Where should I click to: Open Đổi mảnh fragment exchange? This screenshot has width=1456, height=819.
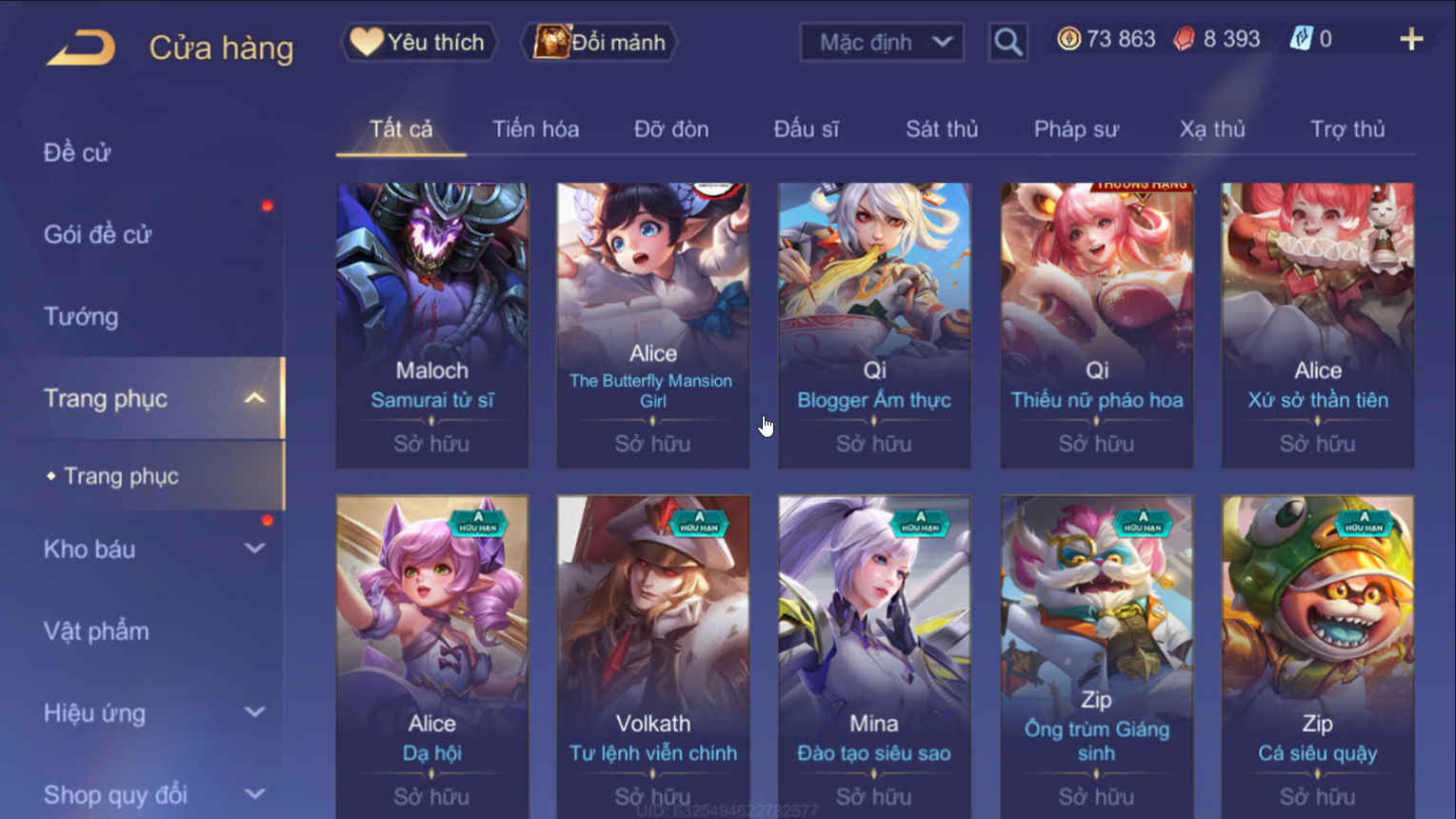click(599, 42)
